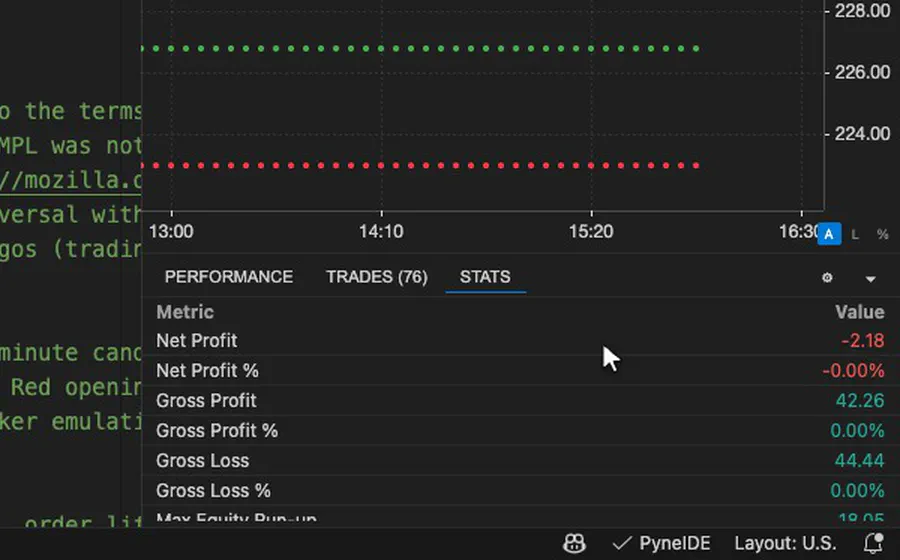This screenshot has height=560, width=900.
Task: Click the 15:20 time axis label
Action: (x=591, y=232)
